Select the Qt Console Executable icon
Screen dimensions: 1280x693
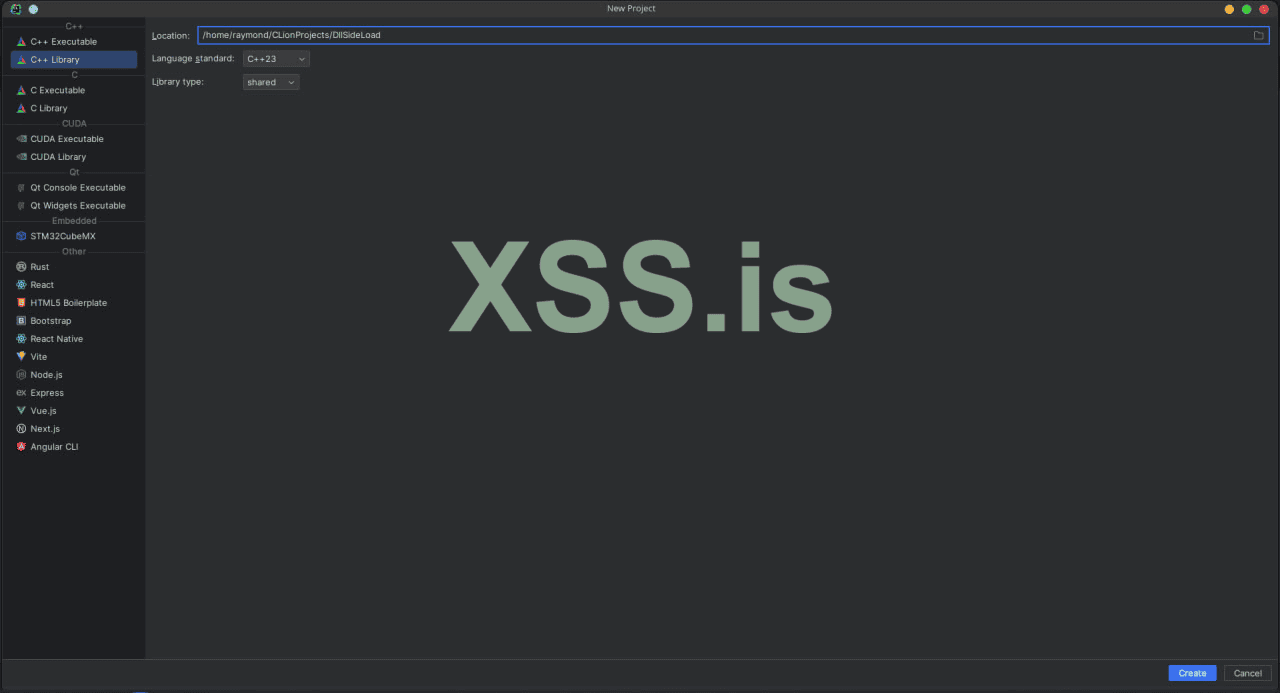coord(21,188)
